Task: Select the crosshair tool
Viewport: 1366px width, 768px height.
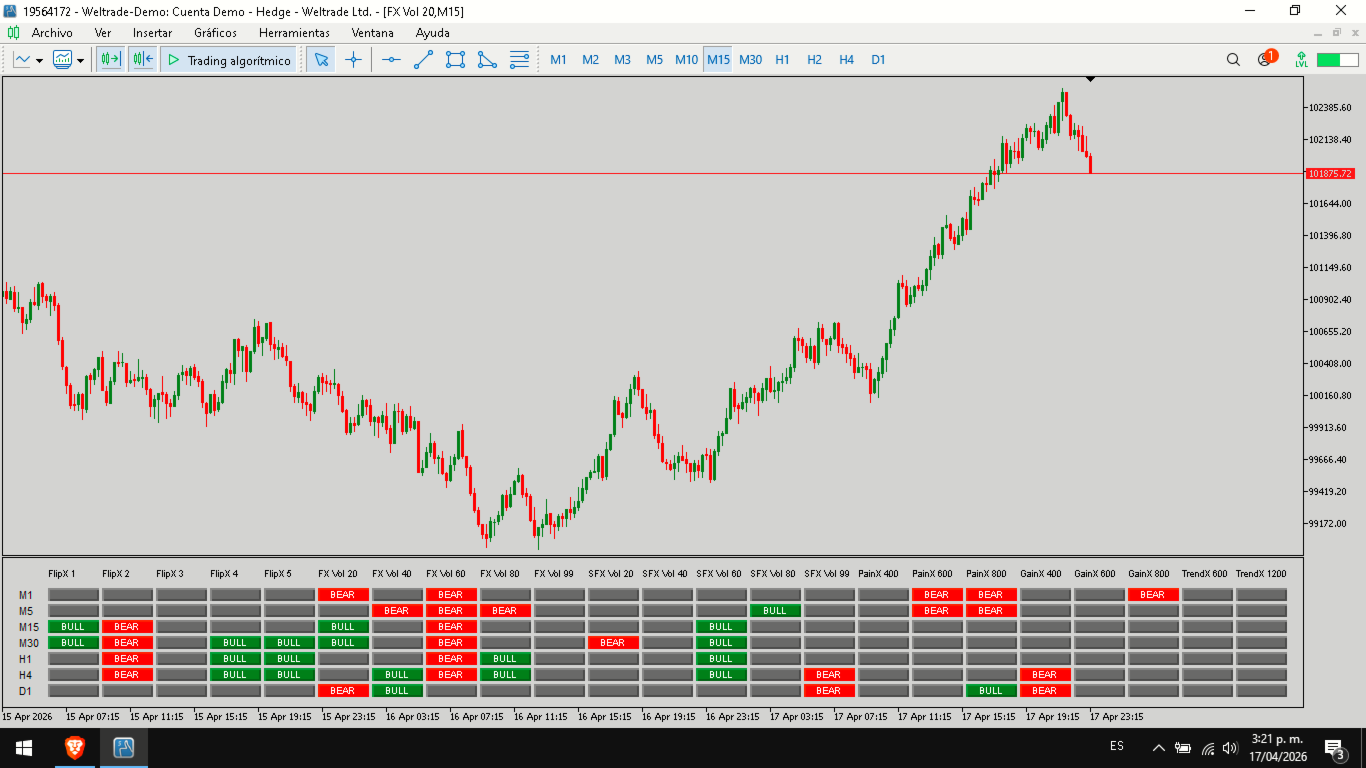Action: point(353,60)
